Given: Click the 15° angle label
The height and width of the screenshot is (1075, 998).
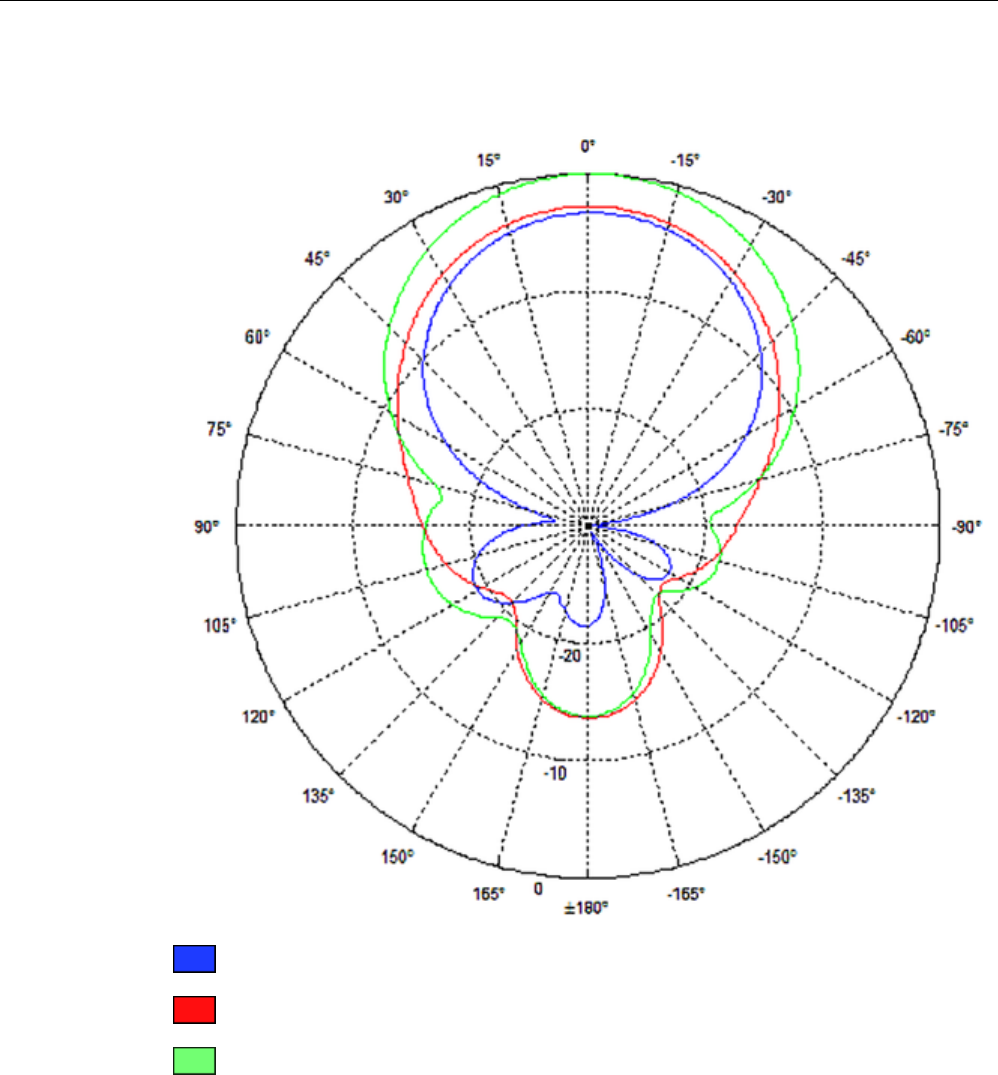Looking at the screenshot, I should pyautogui.click(x=489, y=160).
